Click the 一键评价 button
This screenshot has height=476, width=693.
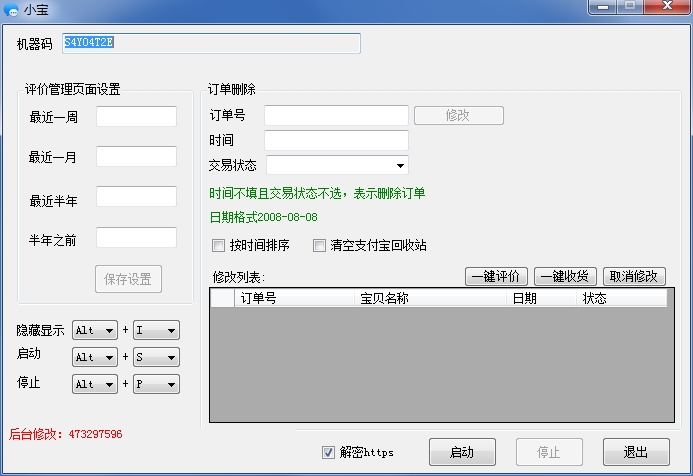(x=496, y=276)
